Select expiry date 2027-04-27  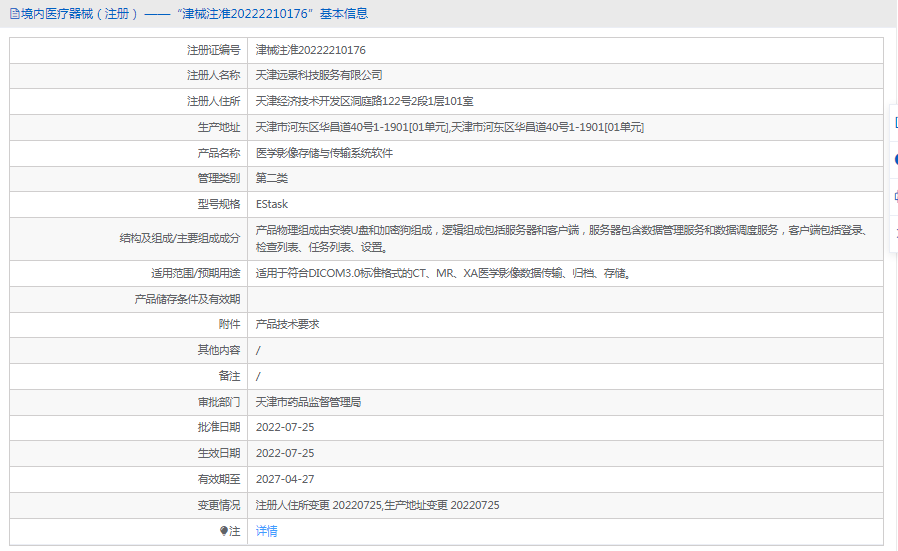(285, 479)
